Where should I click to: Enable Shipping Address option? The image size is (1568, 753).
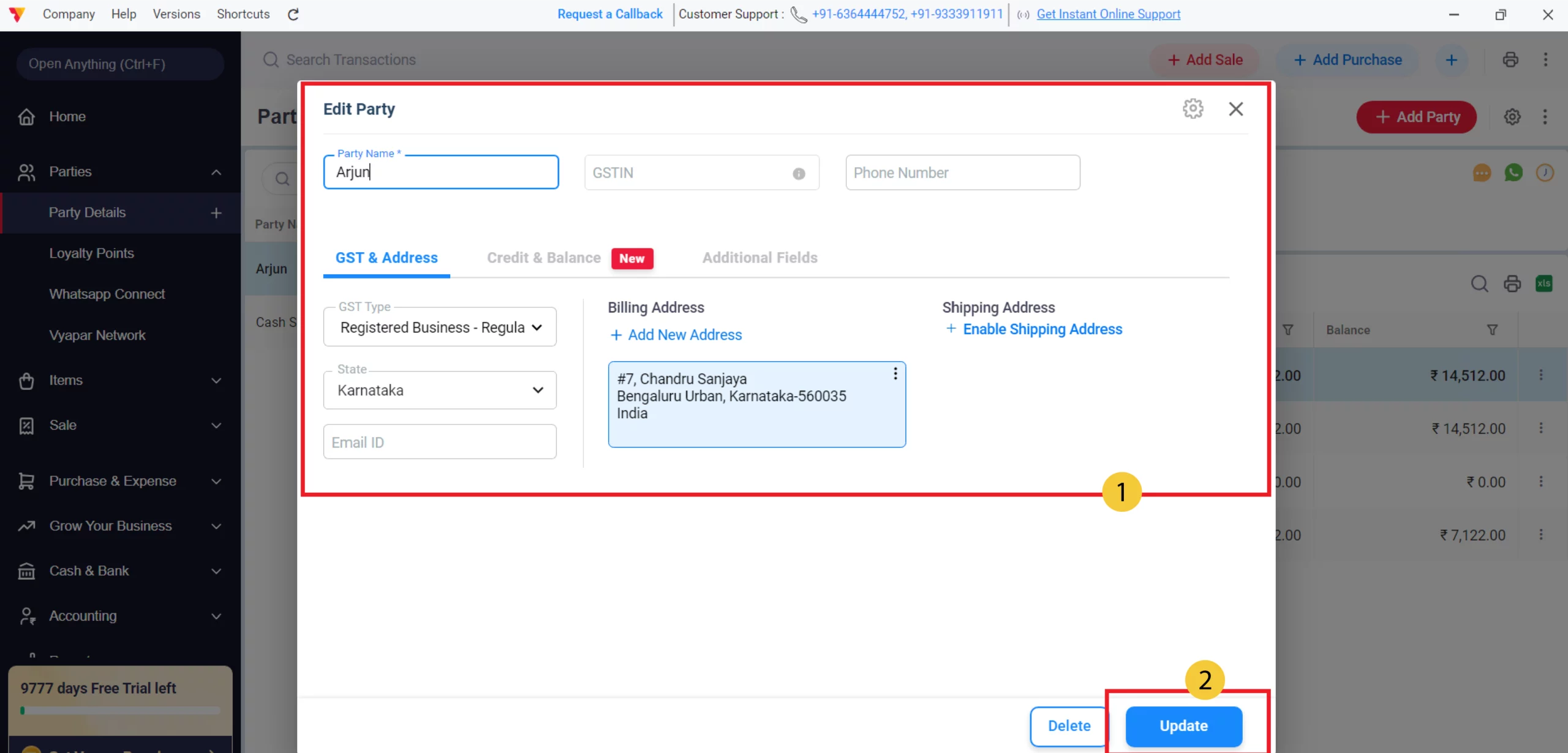[1042, 329]
